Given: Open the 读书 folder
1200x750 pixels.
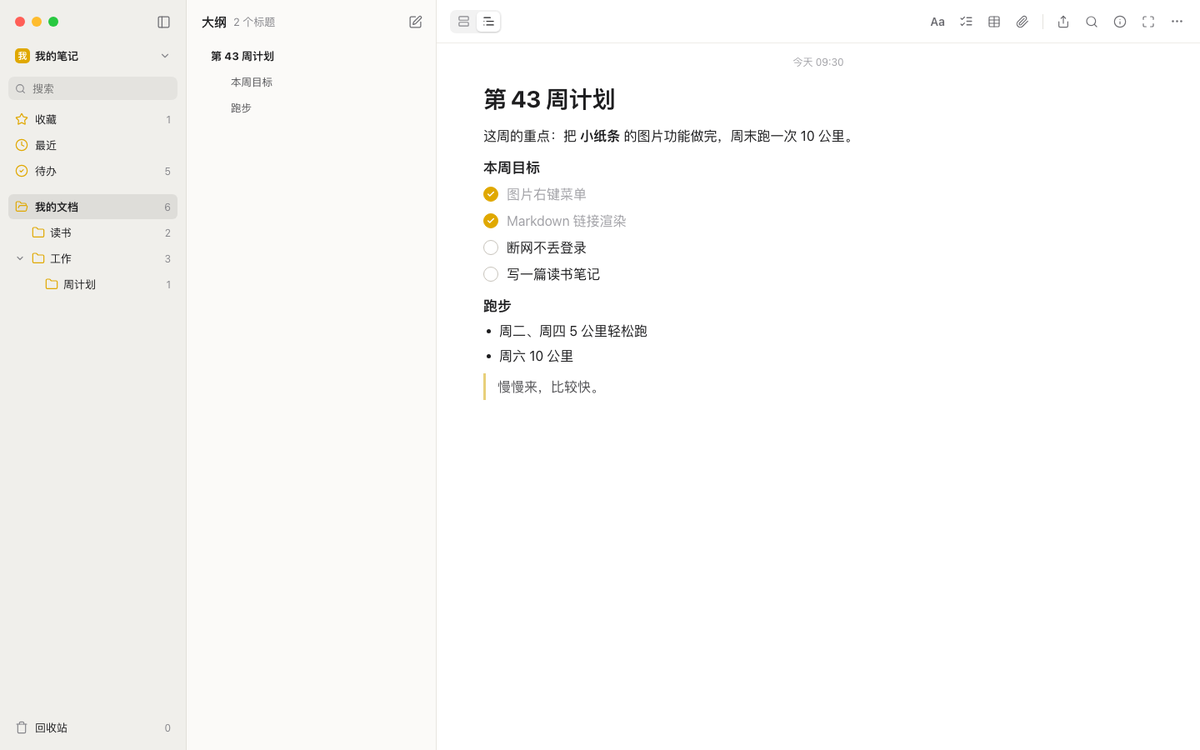Looking at the screenshot, I should [93, 233].
